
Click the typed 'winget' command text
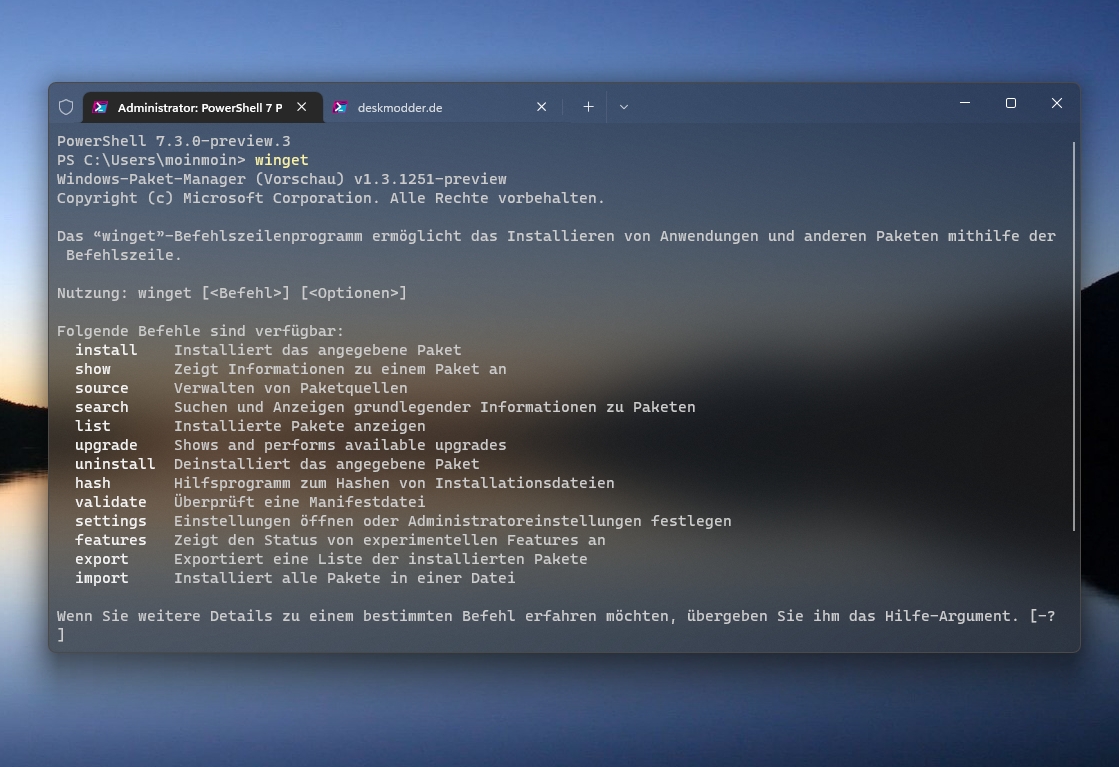(281, 161)
